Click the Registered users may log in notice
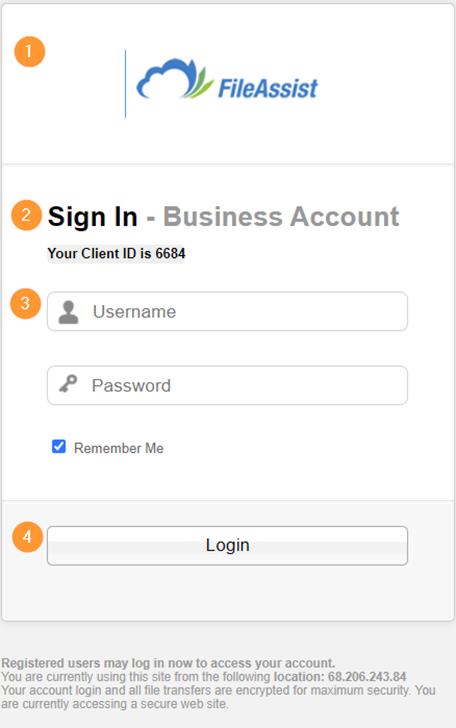Image resolution: width=456 pixels, height=728 pixels. coord(168,663)
